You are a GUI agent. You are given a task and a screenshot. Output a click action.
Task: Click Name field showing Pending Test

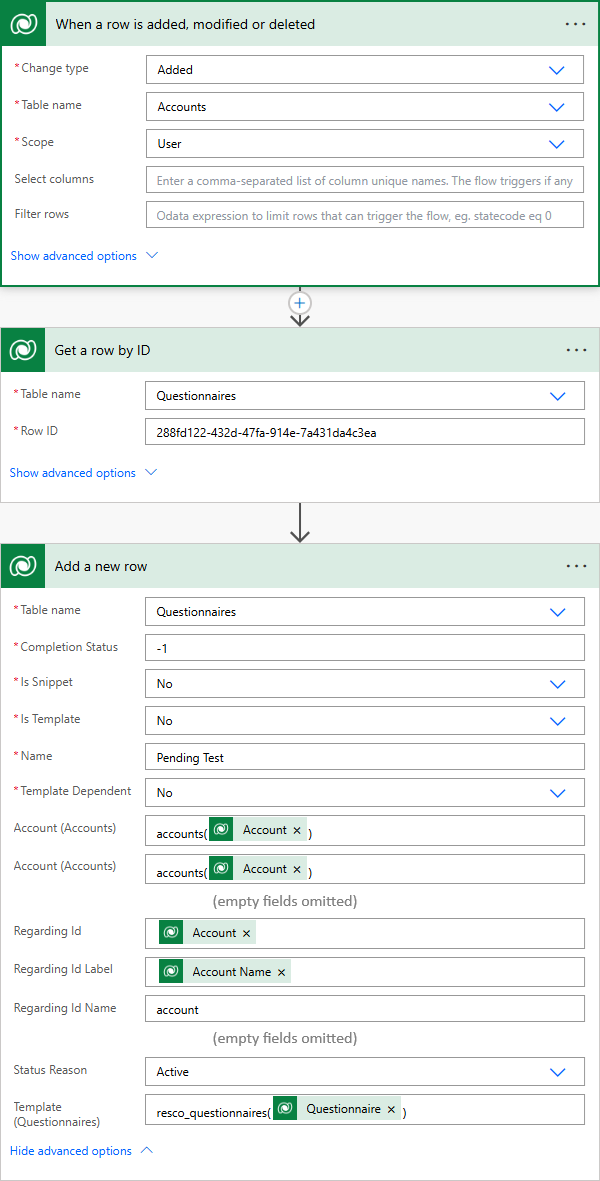point(365,757)
